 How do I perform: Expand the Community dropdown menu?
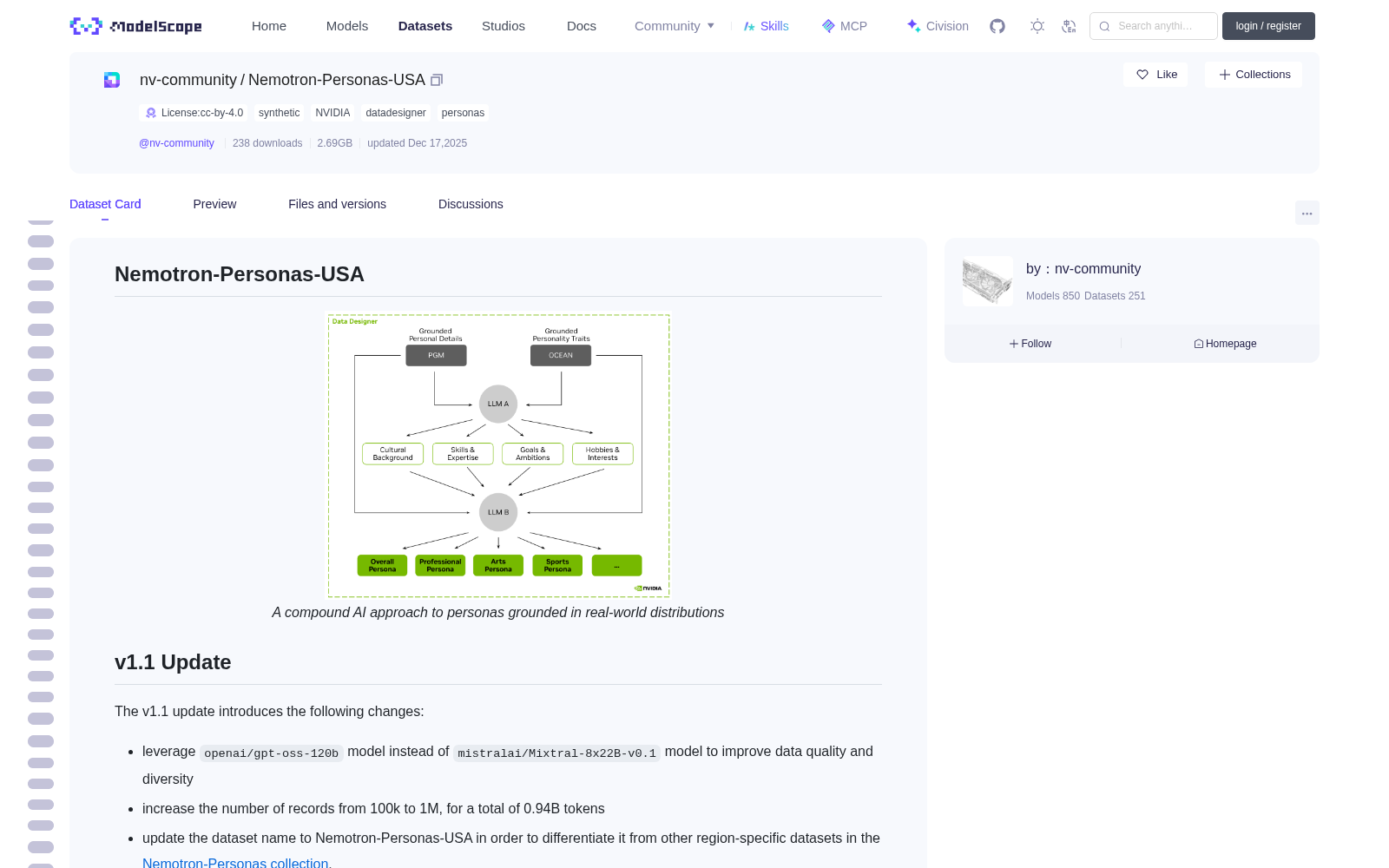tap(675, 26)
